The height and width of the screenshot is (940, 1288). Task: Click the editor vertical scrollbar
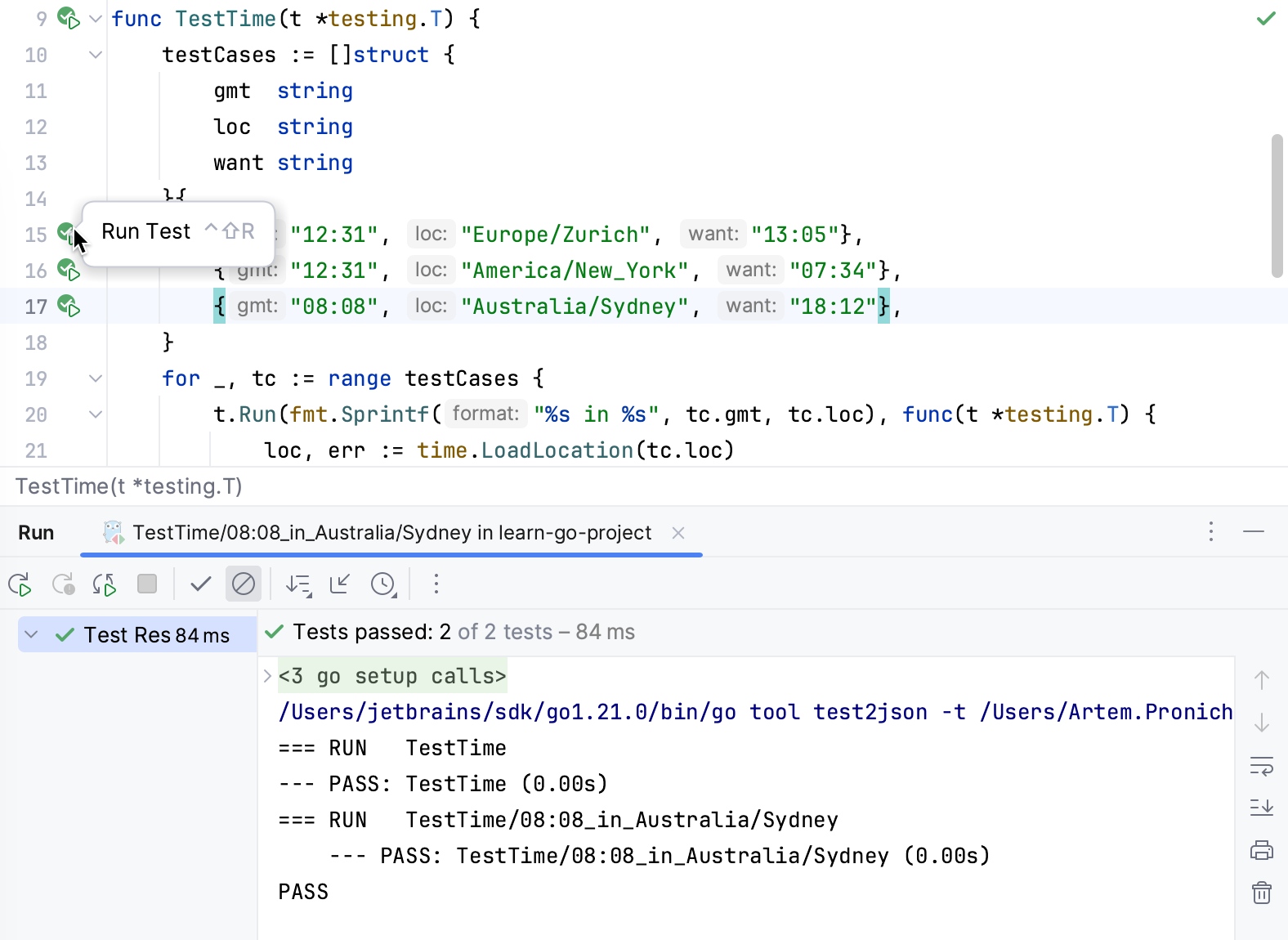[x=1277, y=206]
